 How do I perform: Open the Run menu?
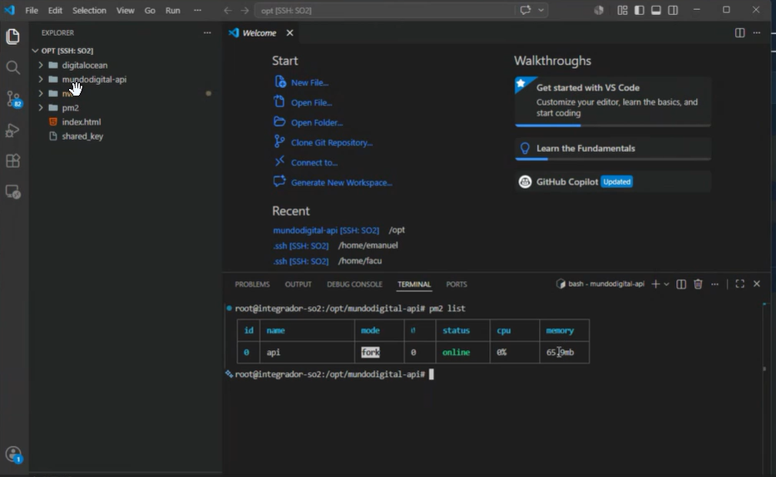173,10
